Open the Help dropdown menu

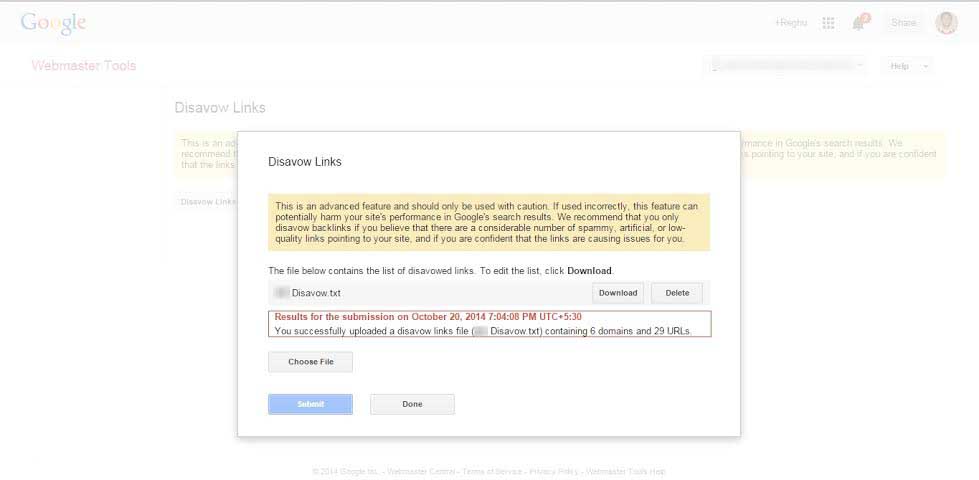906,66
